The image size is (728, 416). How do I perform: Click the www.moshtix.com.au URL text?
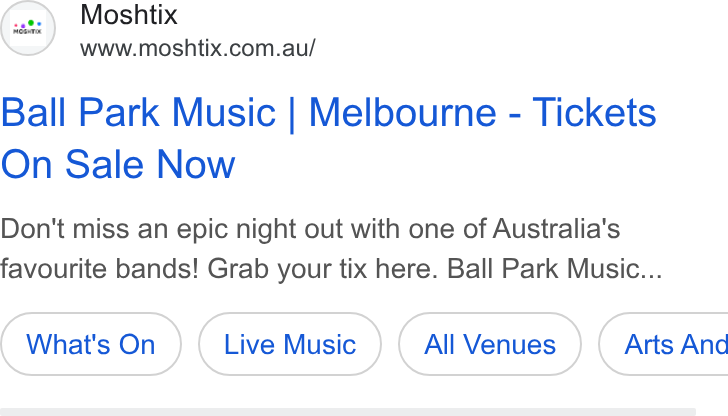tap(198, 48)
